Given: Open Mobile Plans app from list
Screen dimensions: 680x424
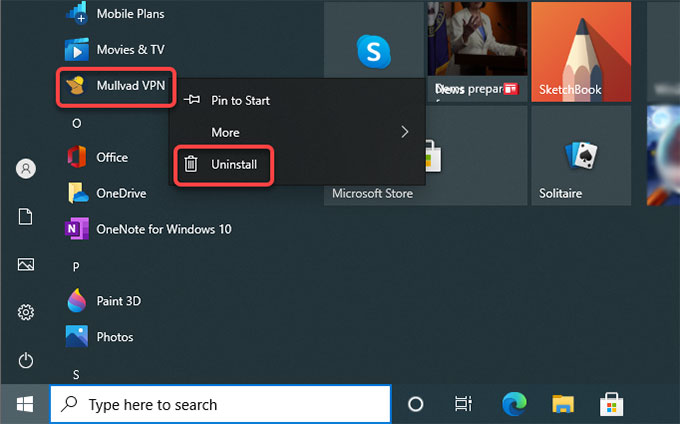Looking at the screenshot, I should coord(115,14).
